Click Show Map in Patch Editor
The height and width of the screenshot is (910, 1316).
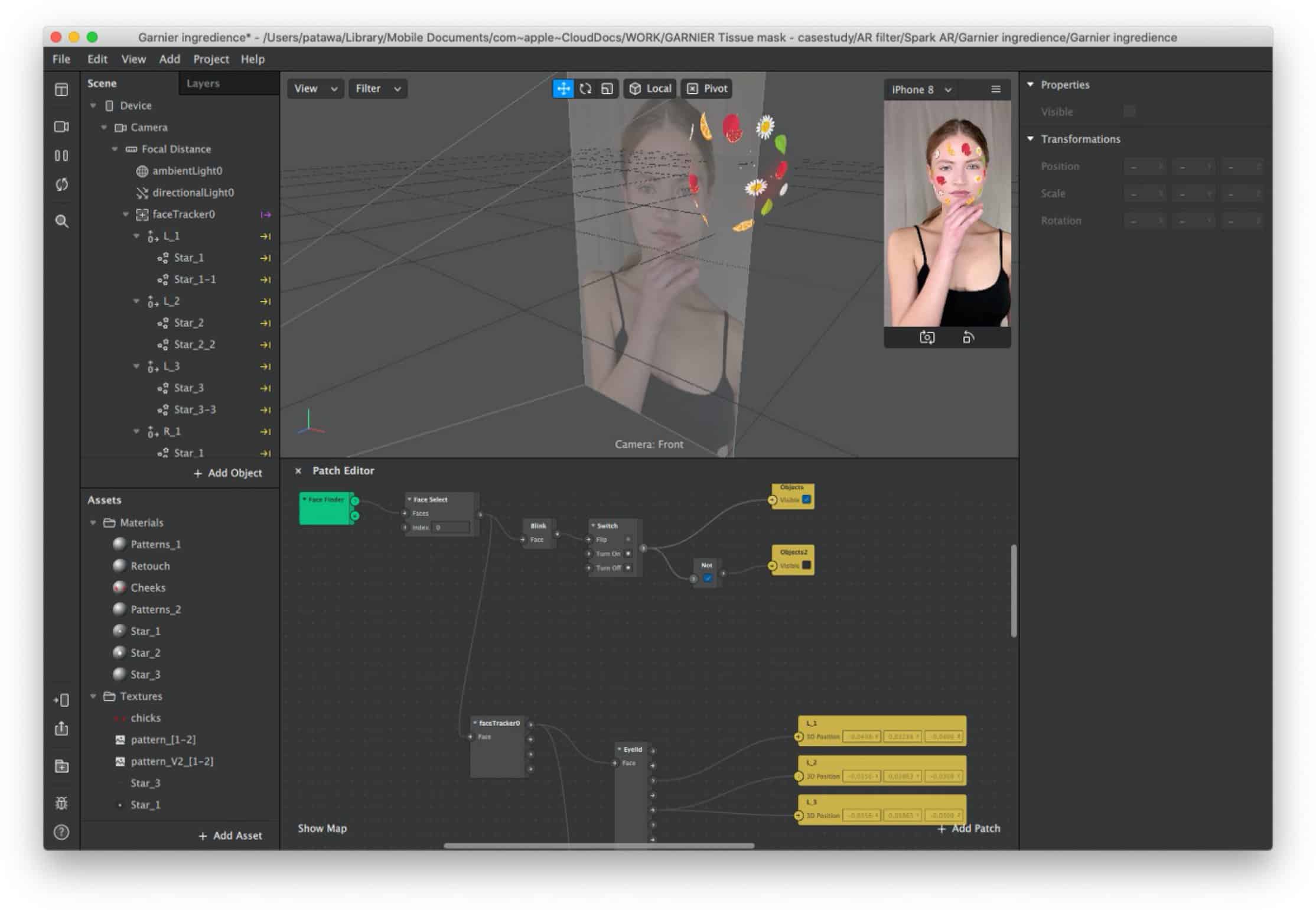click(323, 828)
